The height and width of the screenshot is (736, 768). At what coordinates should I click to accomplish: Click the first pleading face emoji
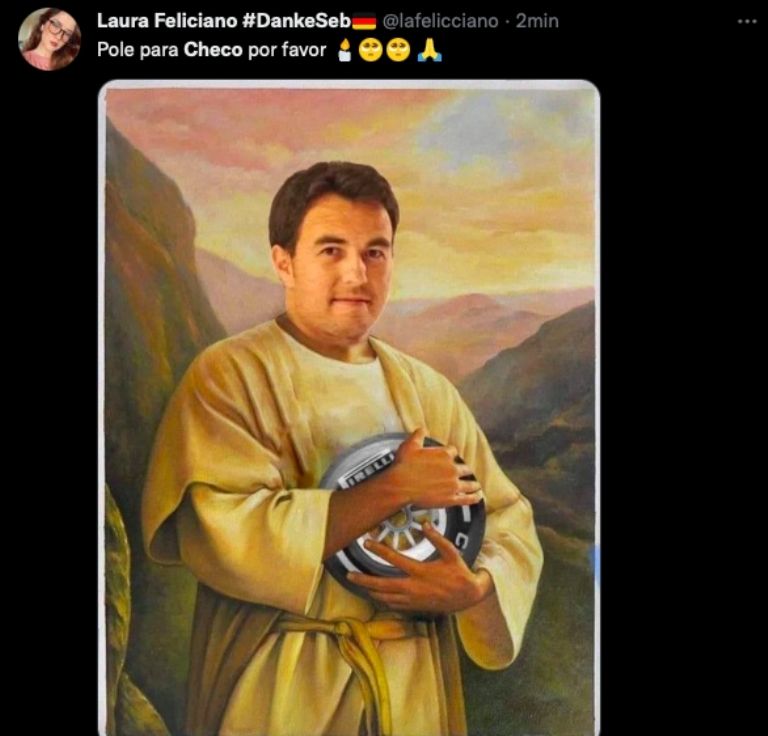[x=371, y=51]
